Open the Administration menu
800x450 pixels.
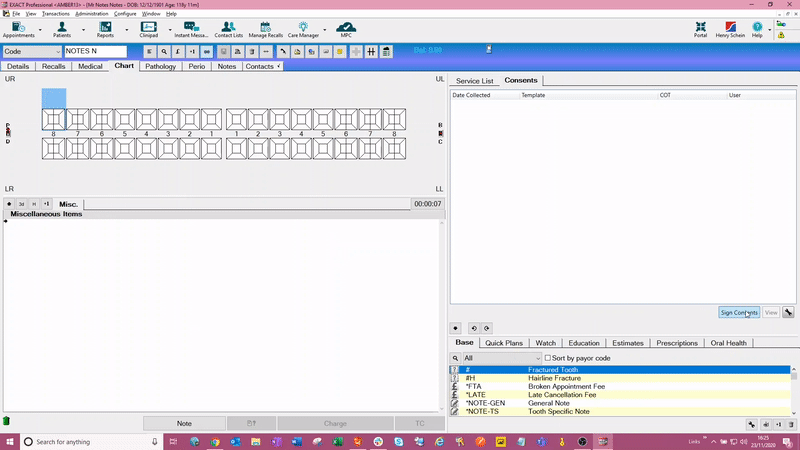click(92, 14)
